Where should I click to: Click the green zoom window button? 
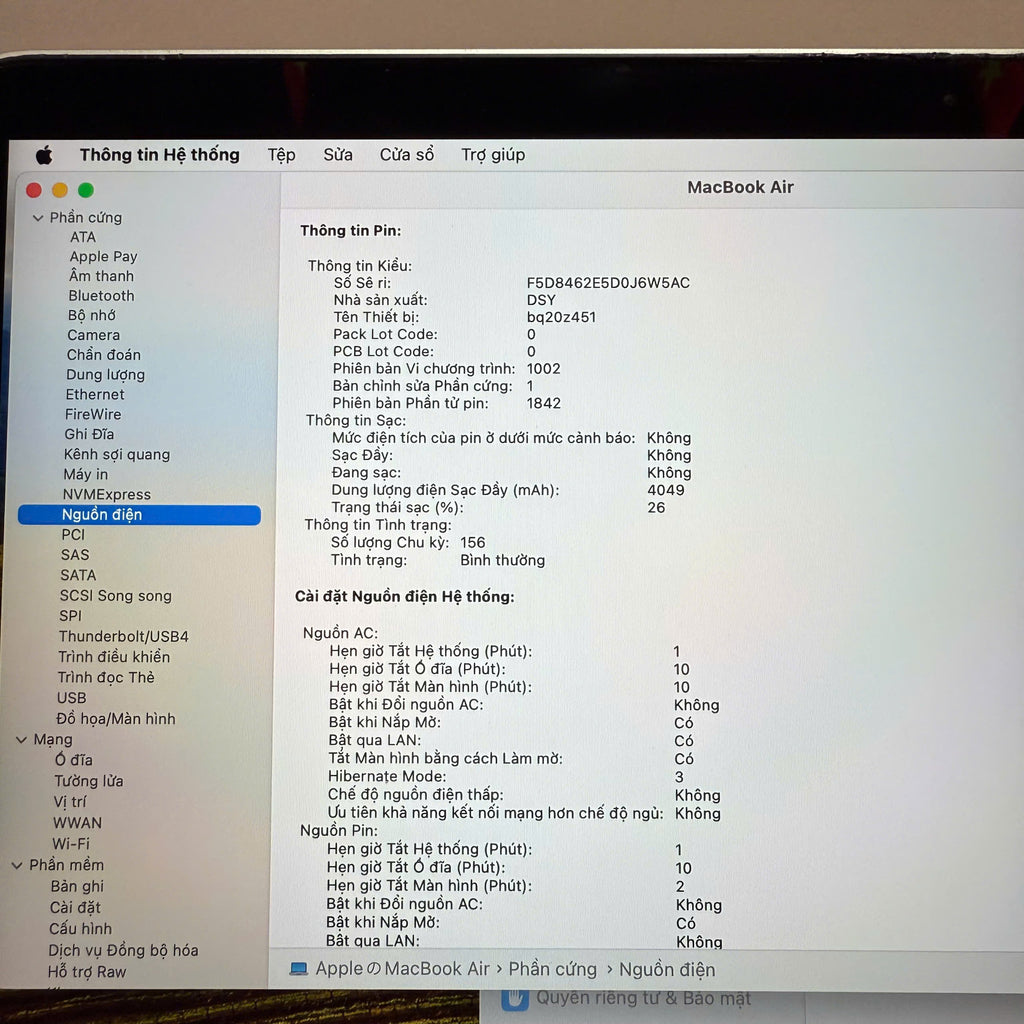click(86, 190)
